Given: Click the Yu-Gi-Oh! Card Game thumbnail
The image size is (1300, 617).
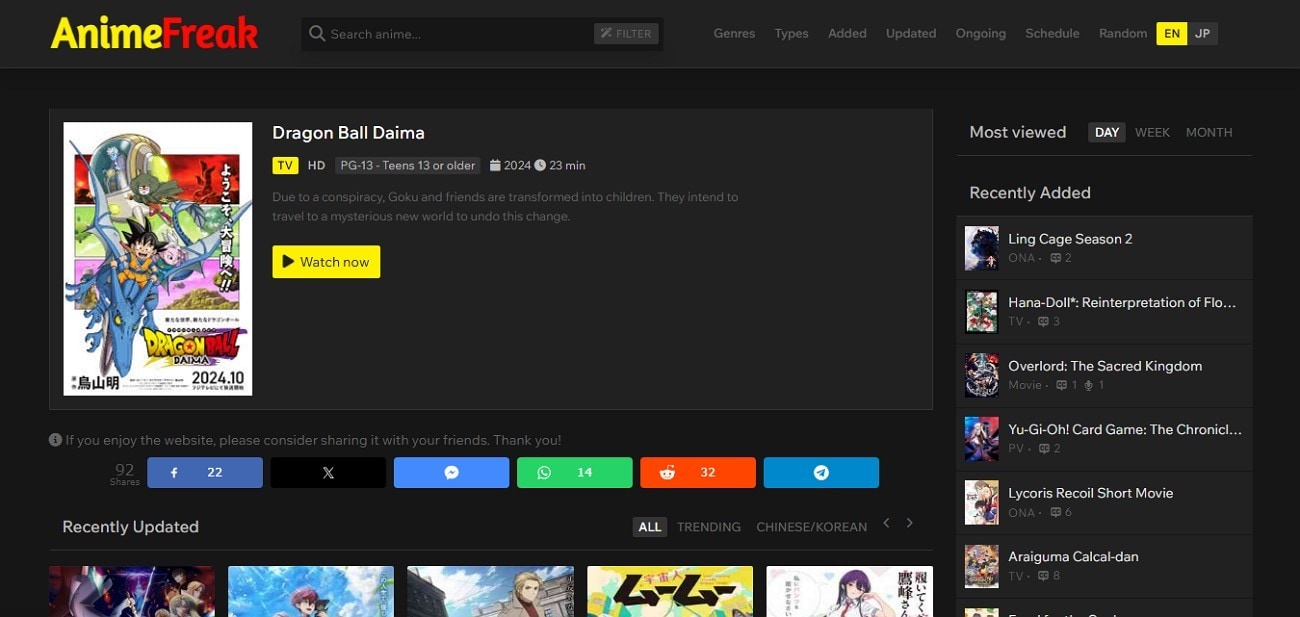Looking at the screenshot, I should (981, 438).
